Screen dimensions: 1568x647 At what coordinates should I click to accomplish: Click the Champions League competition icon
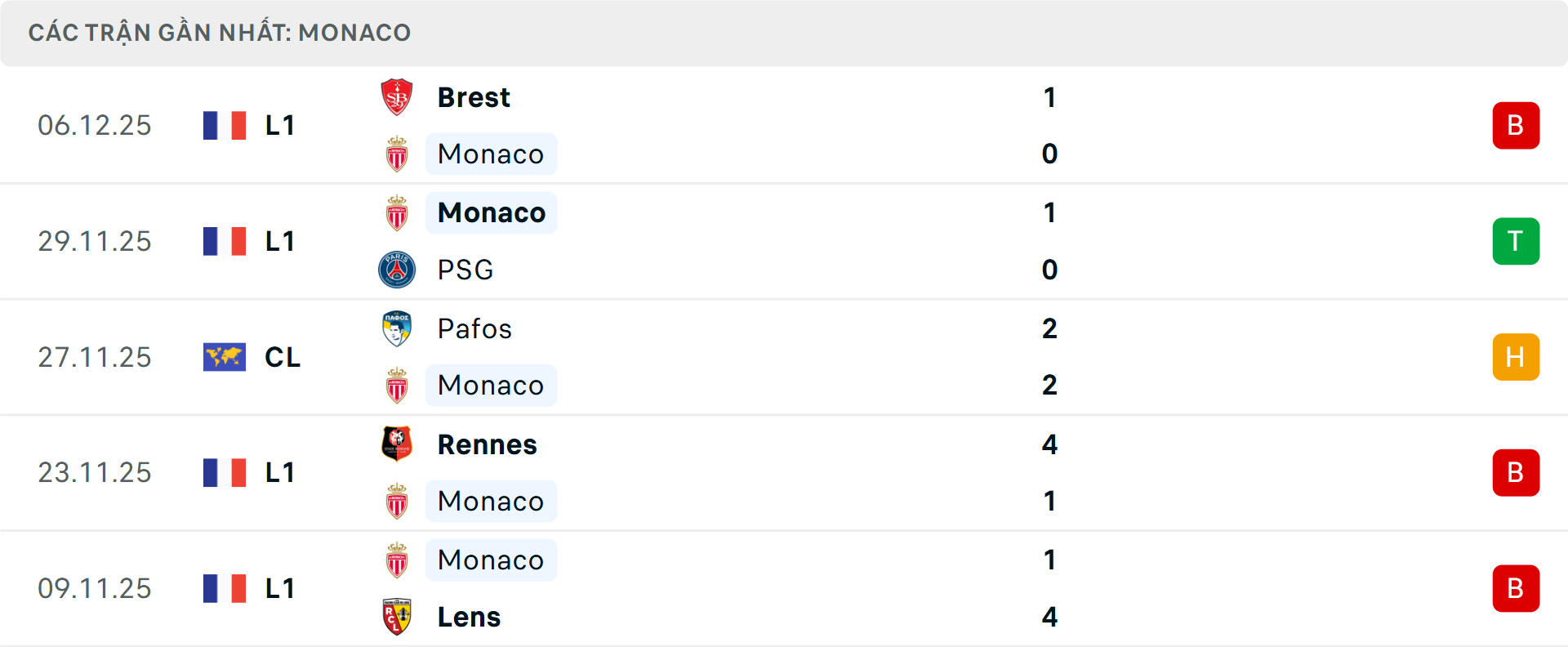click(x=225, y=357)
